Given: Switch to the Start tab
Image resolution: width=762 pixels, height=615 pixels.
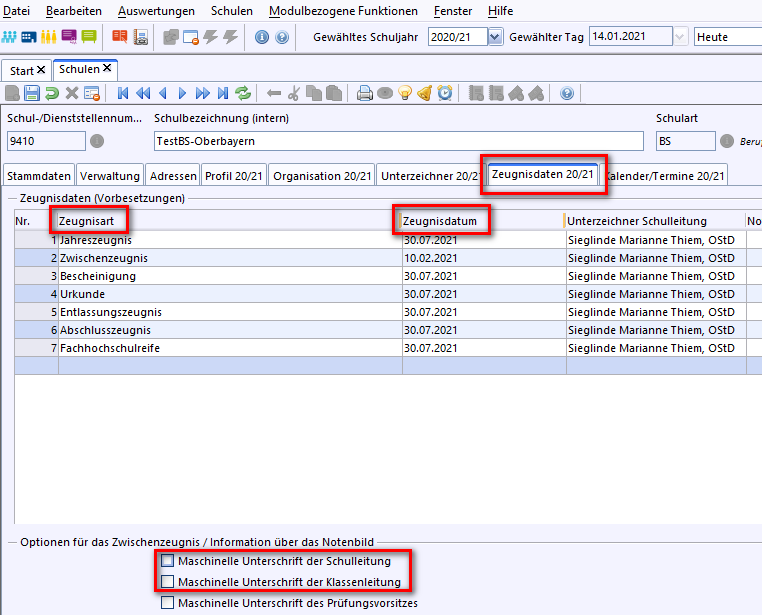Looking at the screenshot, I should pyautogui.click(x=22, y=71).
